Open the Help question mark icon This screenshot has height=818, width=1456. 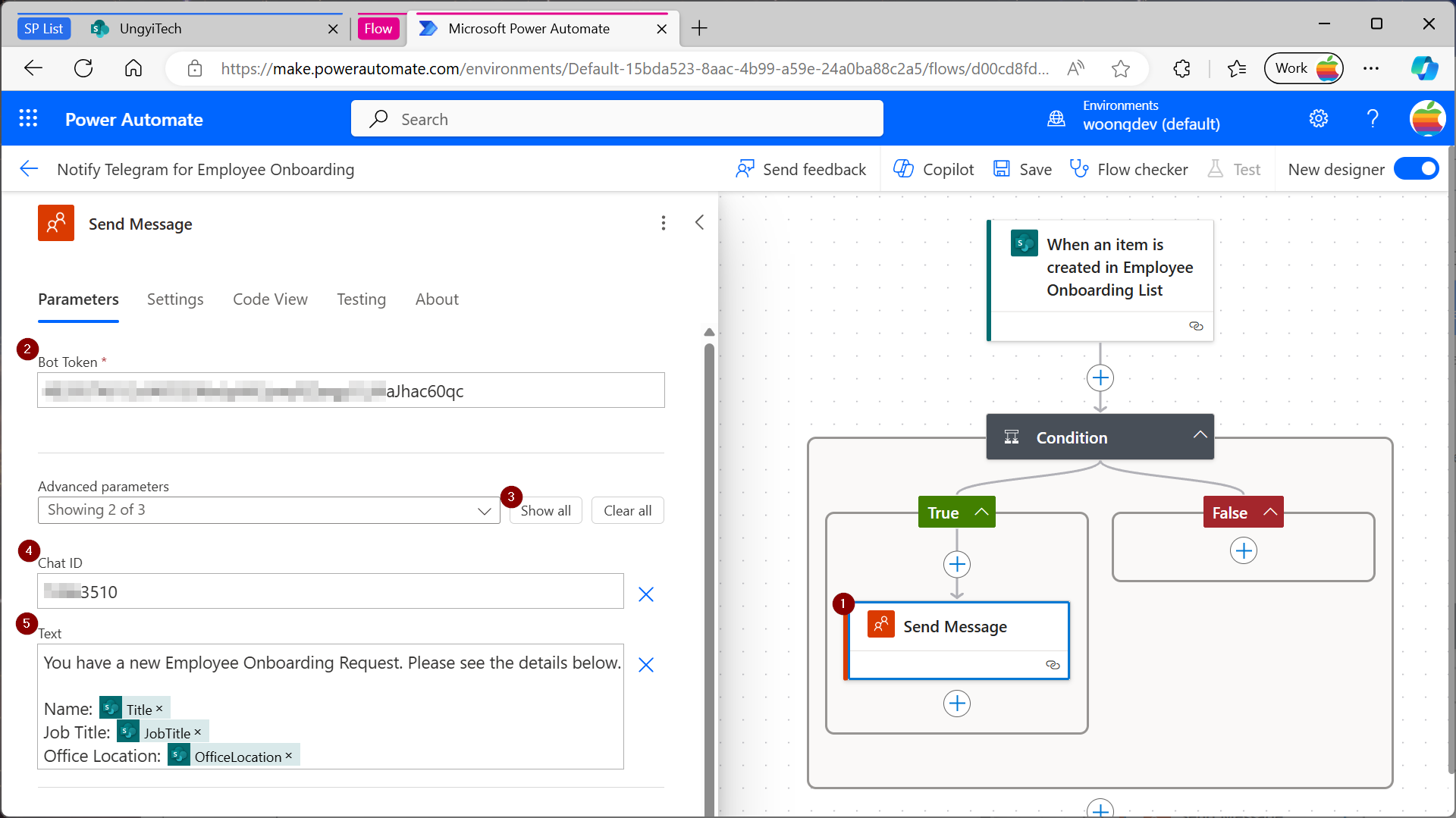click(1373, 118)
